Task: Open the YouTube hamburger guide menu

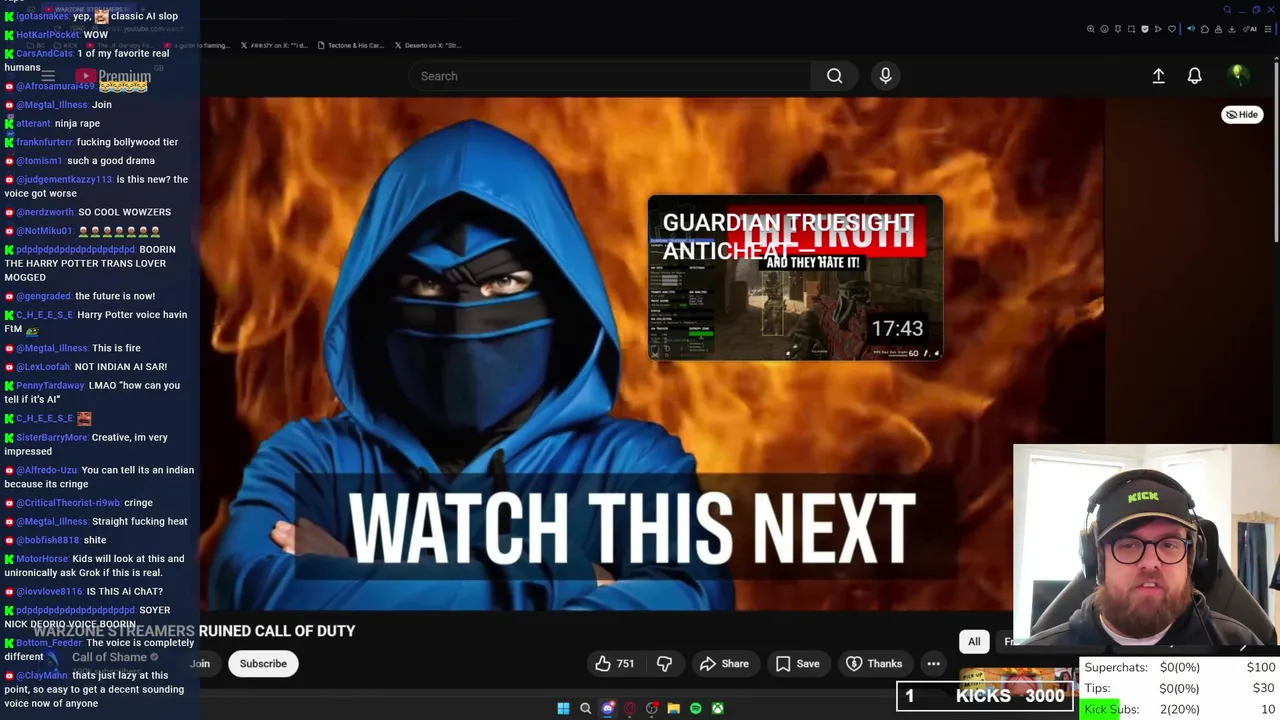Action: click(48, 76)
